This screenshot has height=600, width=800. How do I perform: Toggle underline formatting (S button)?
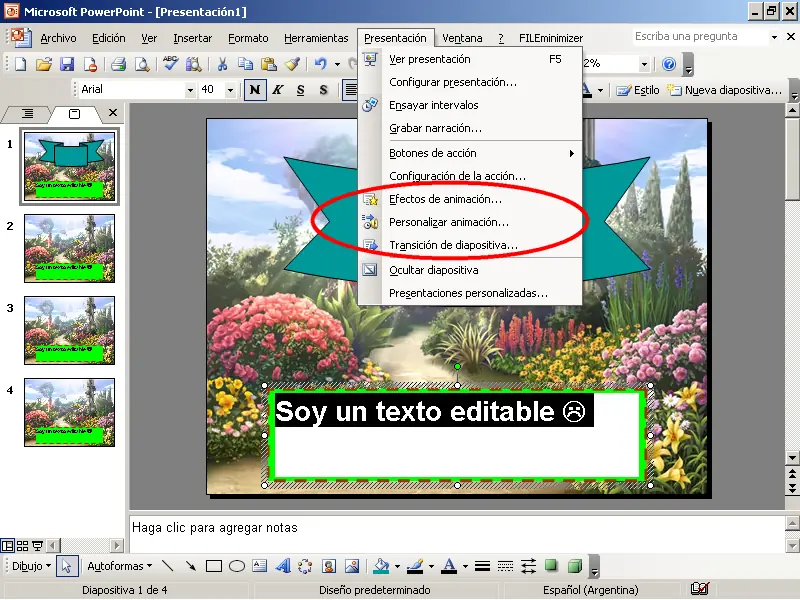tap(300, 90)
